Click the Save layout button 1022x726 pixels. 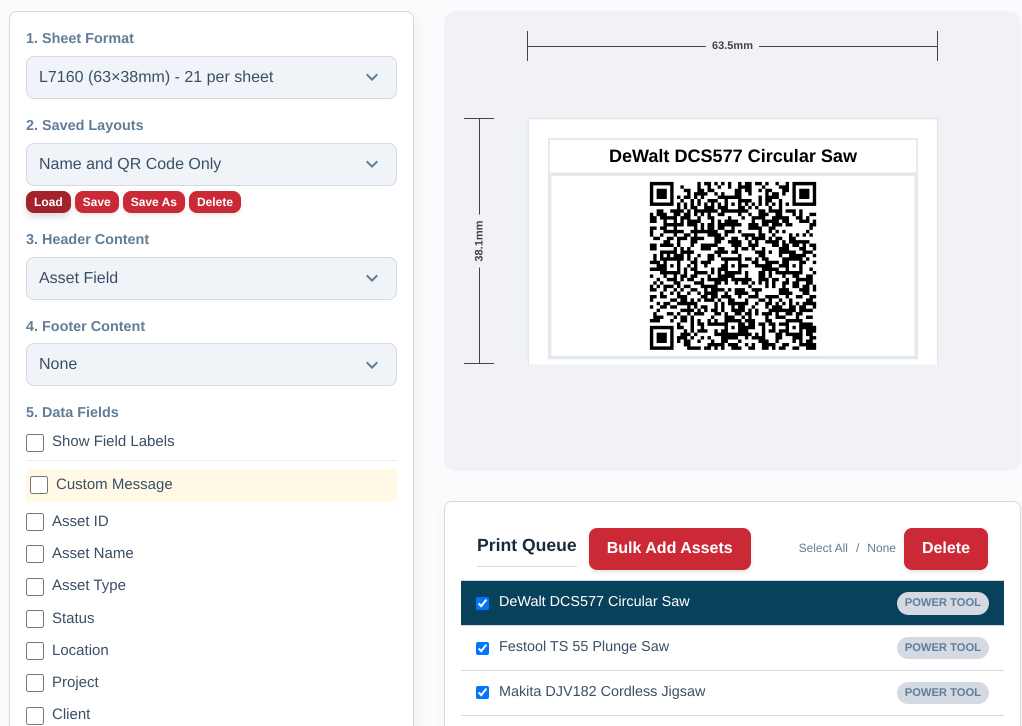point(96,202)
